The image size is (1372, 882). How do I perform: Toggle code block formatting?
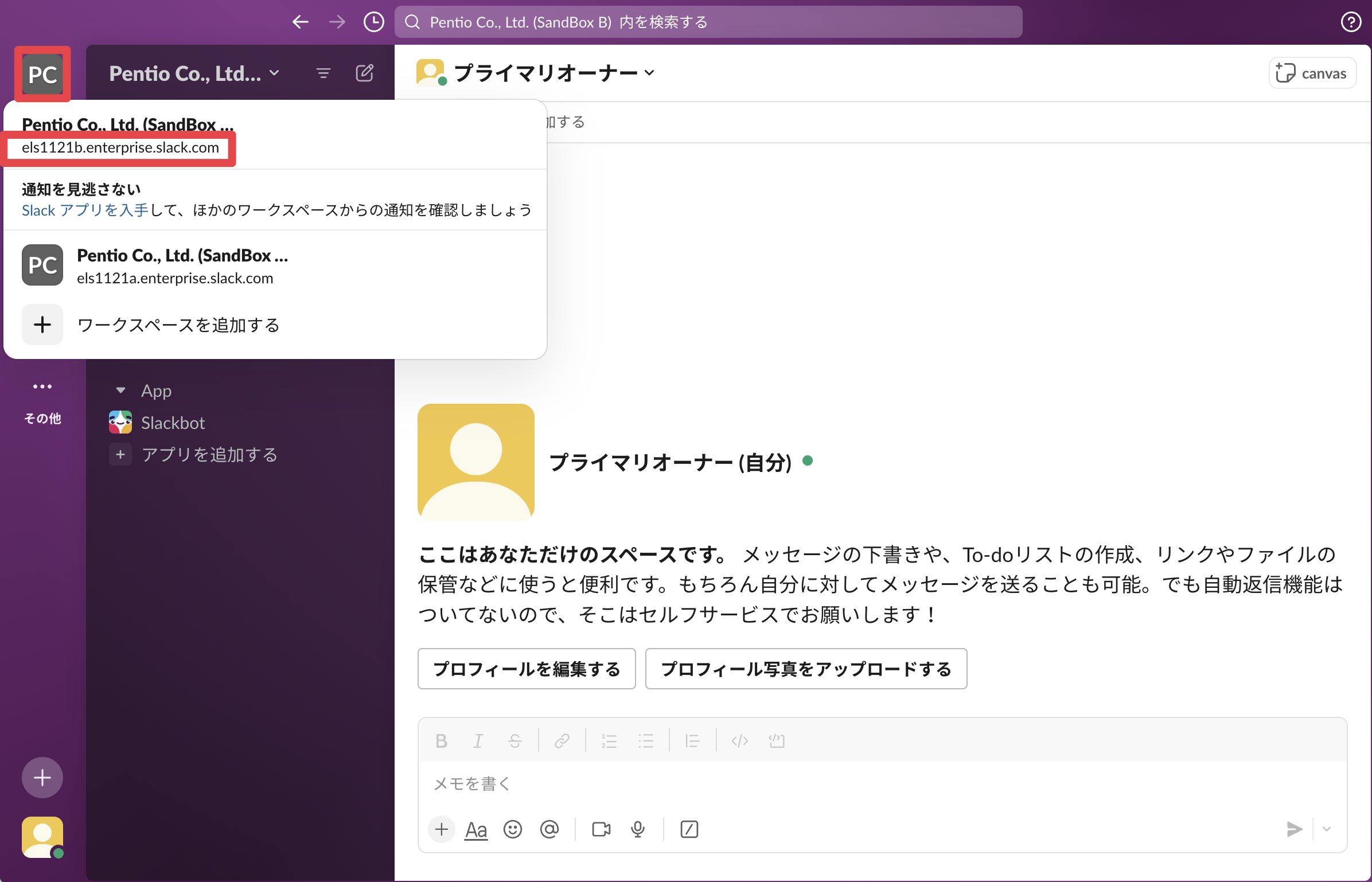pyautogui.click(x=777, y=740)
